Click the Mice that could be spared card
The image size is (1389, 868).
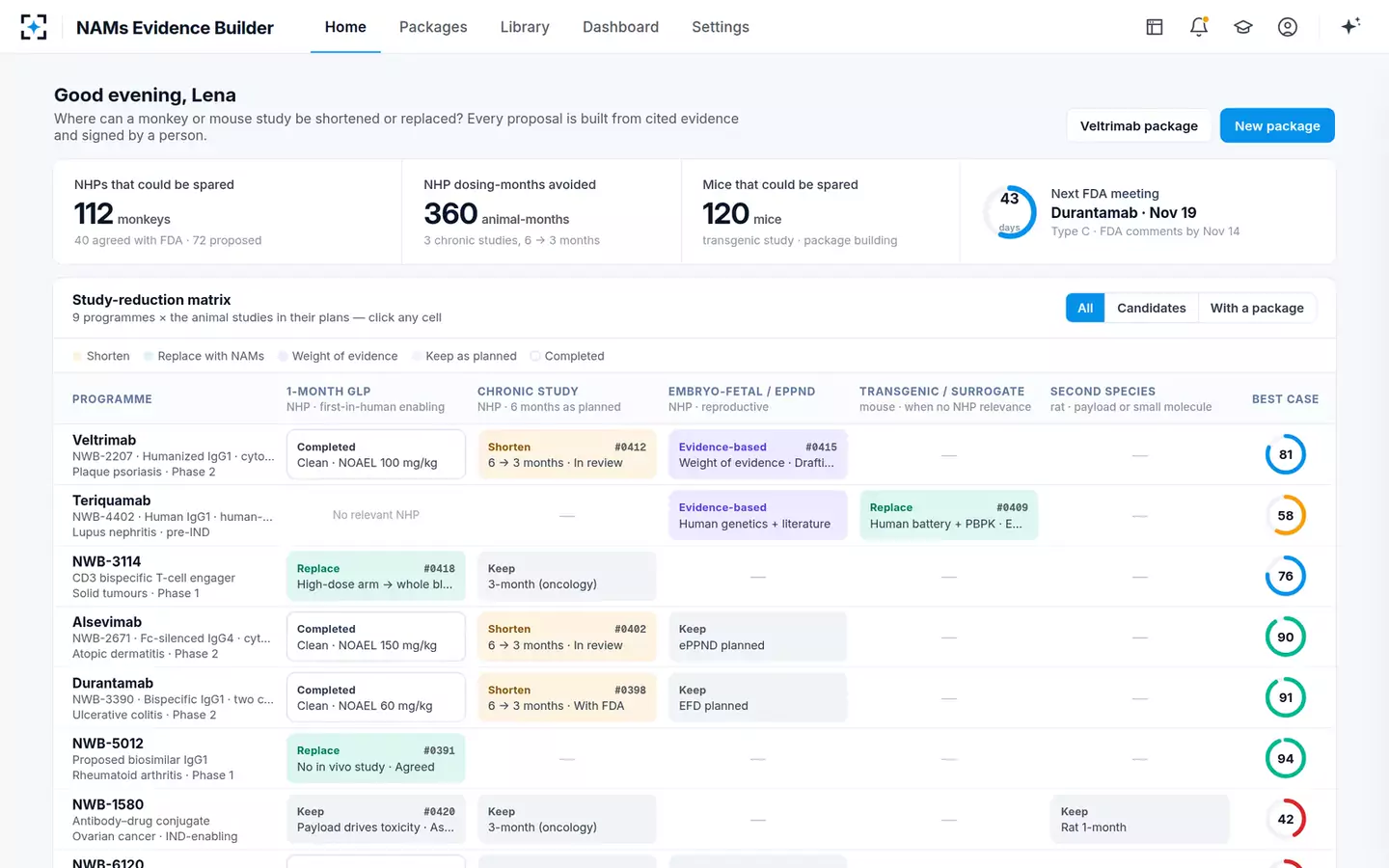coord(821,212)
